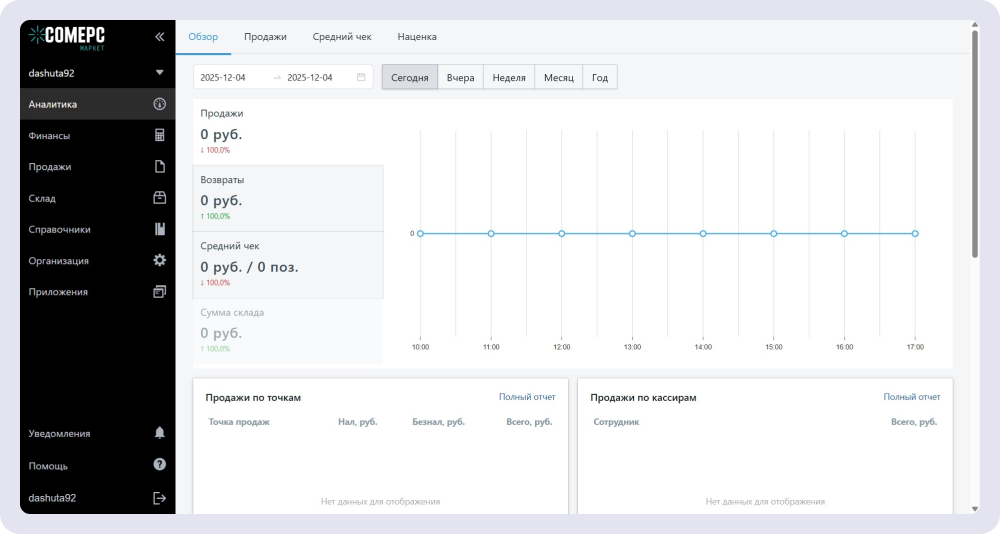Click the Уведомления bell icon
The image size is (1000, 534).
pos(159,433)
